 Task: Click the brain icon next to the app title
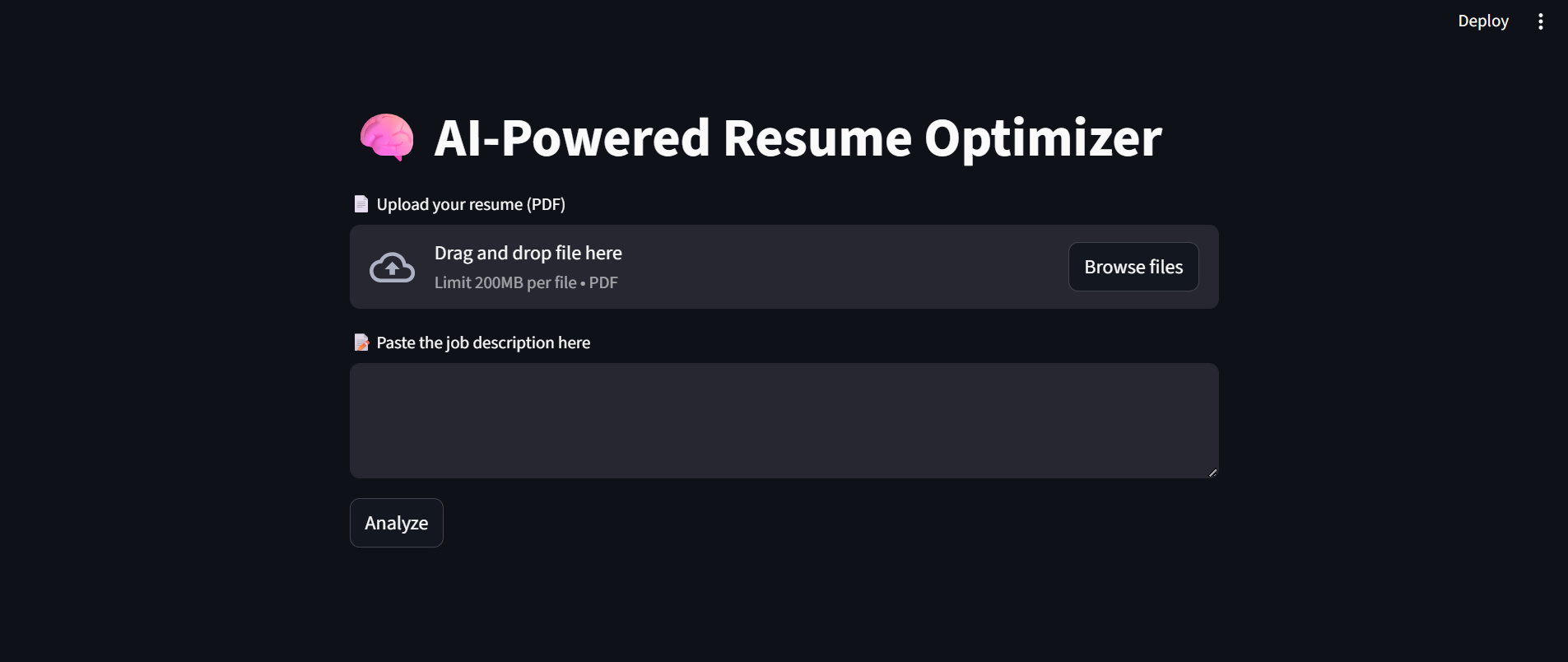tap(384, 138)
